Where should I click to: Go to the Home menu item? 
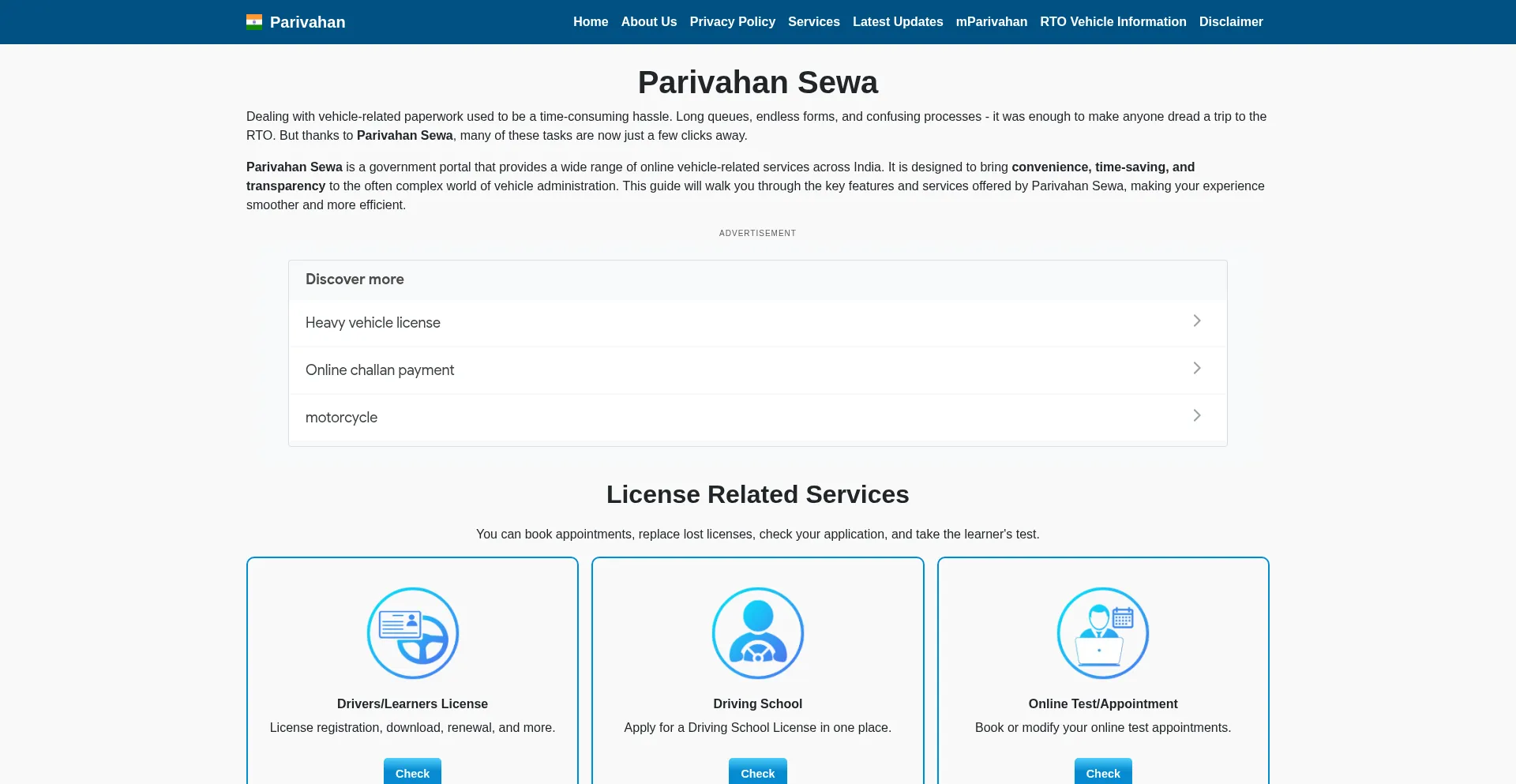[591, 22]
